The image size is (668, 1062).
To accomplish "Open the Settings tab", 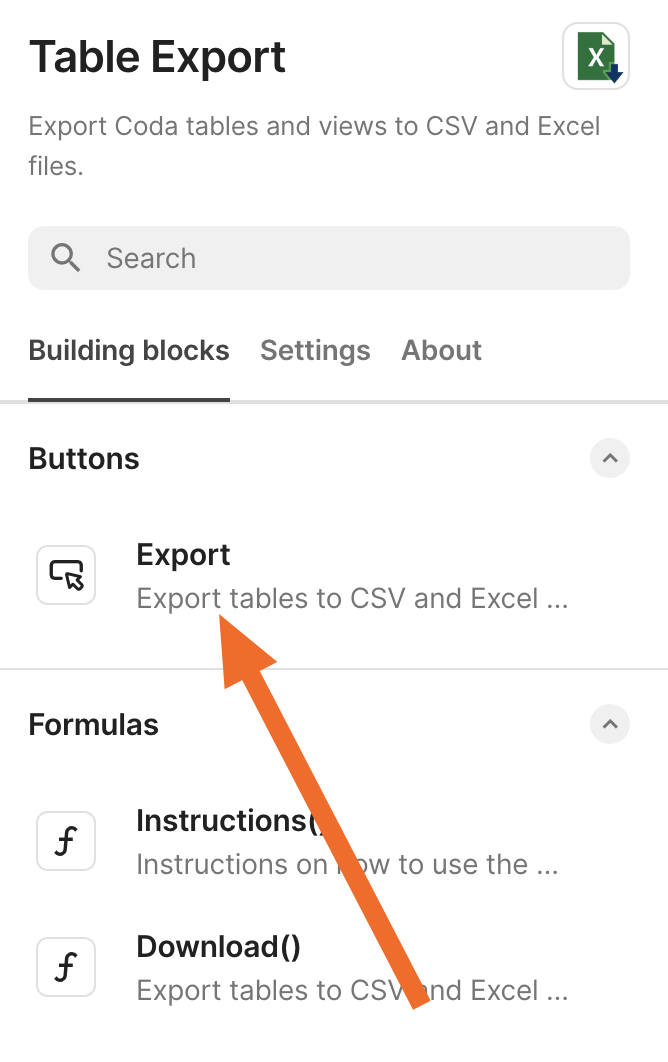I will click(x=315, y=350).
